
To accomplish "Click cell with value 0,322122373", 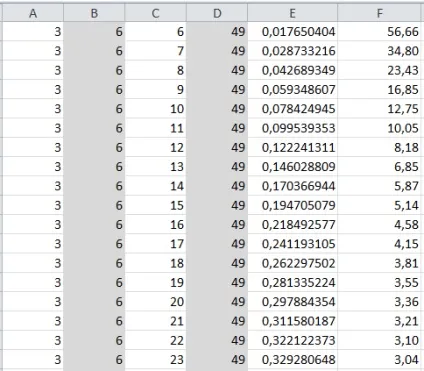I will click(x=293, y=341).
